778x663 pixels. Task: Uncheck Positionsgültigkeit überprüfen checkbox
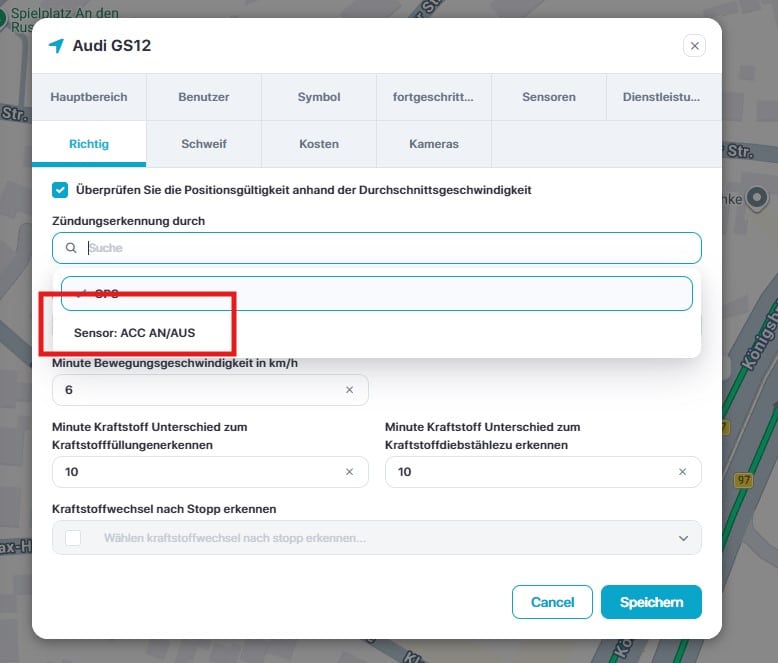[60, 189]
